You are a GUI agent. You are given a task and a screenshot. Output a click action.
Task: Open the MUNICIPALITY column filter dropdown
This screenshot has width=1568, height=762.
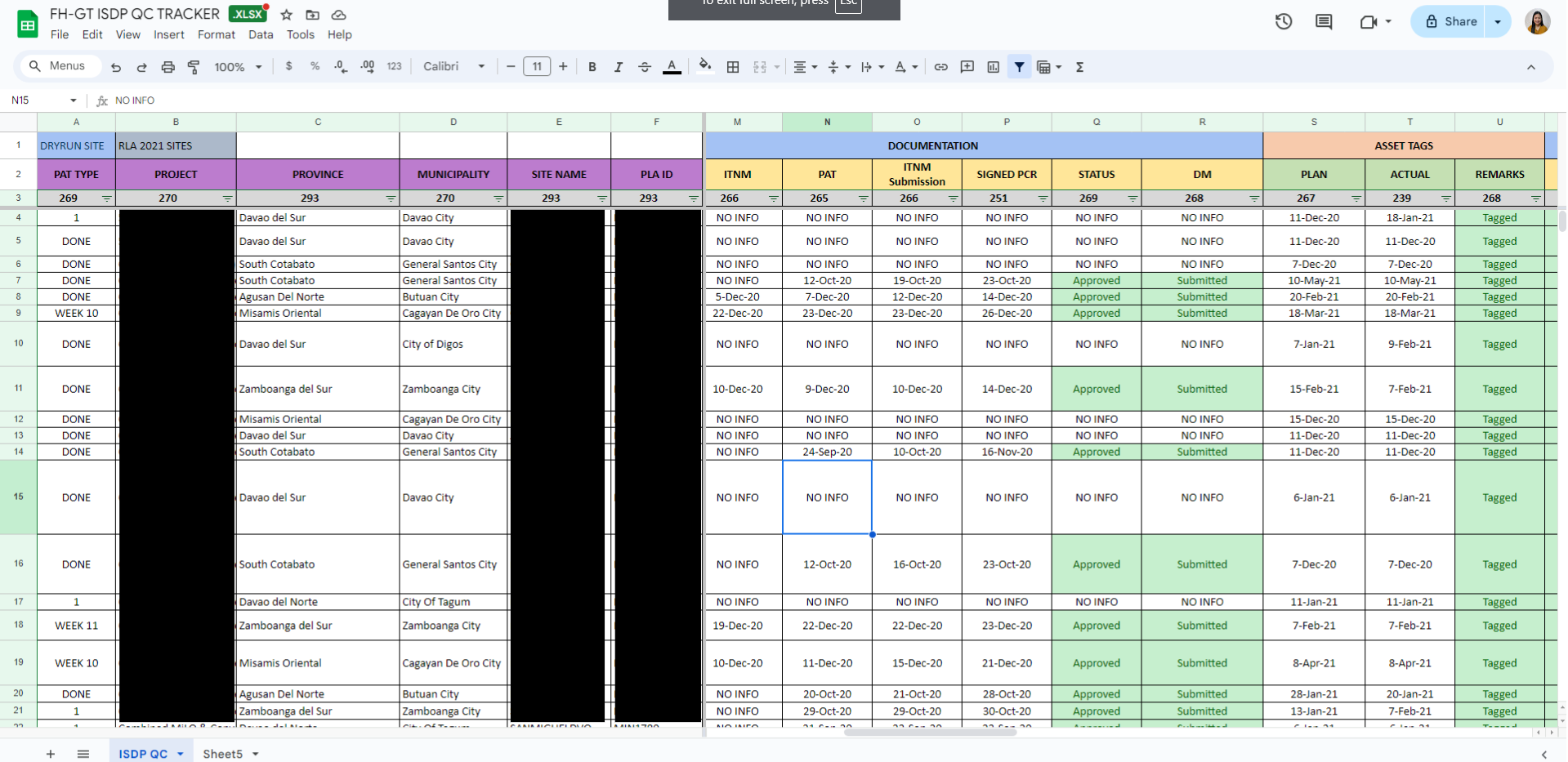(498, 198)
